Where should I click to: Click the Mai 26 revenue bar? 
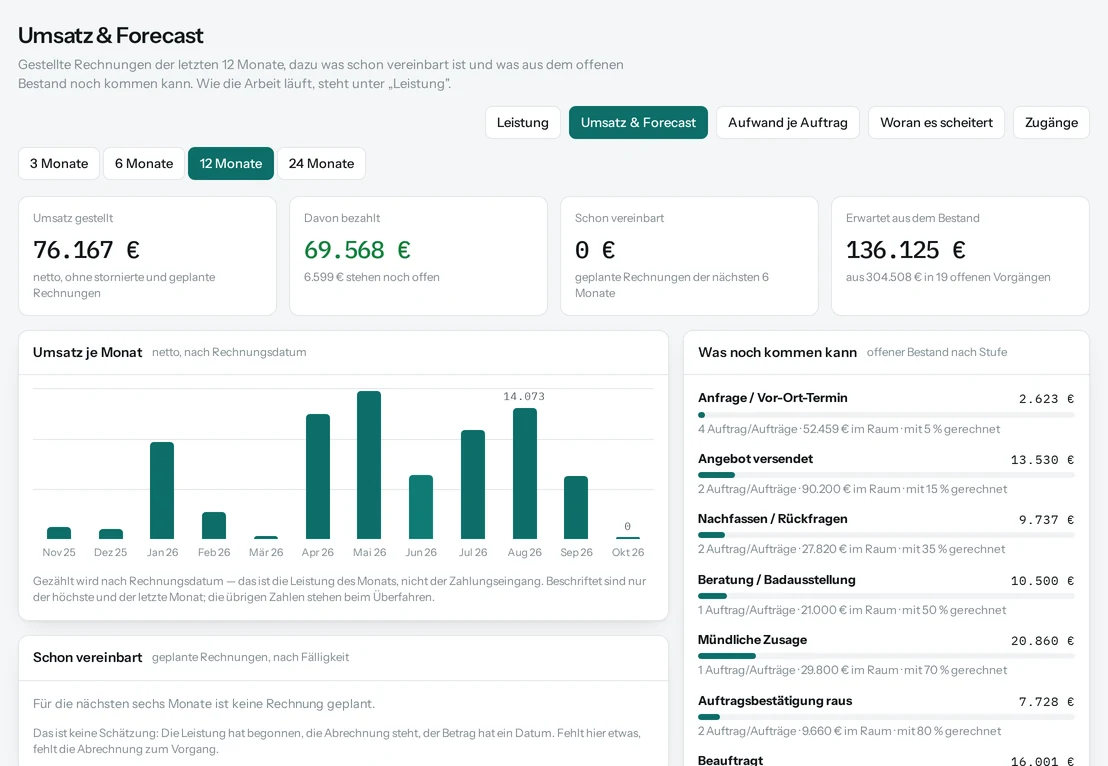(369, 465)
